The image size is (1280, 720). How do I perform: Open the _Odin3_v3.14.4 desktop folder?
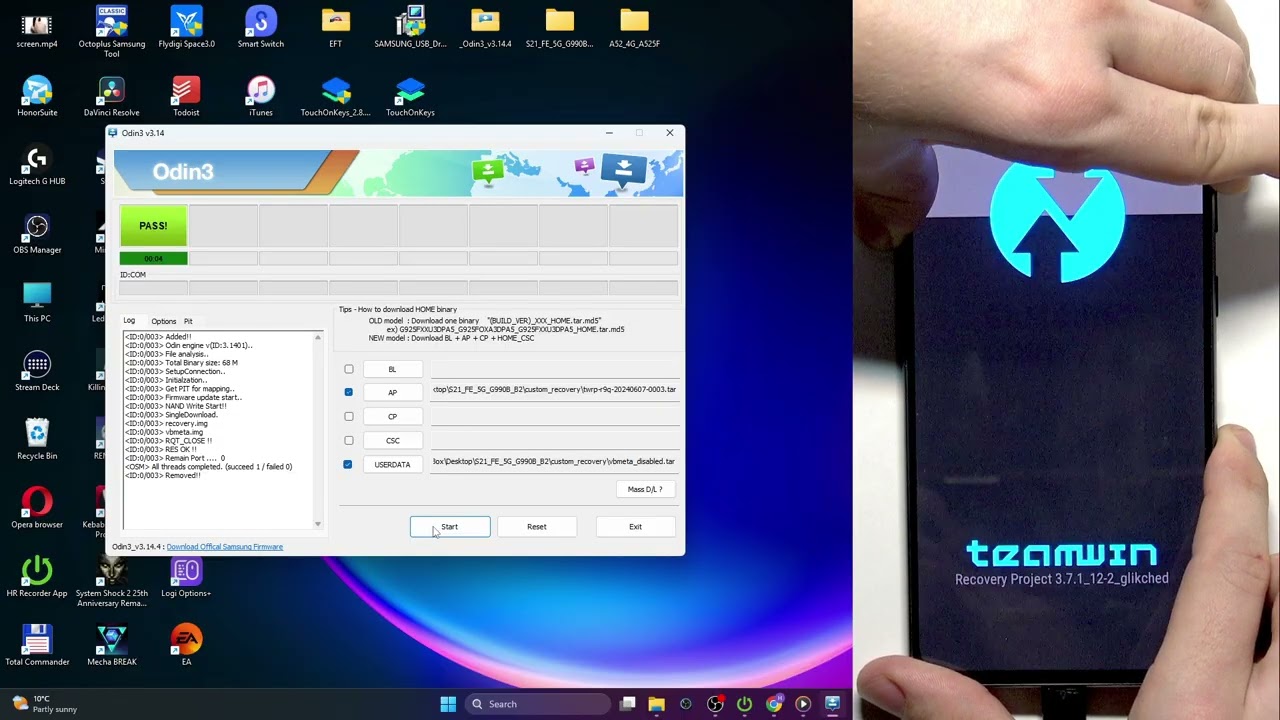[485, 27]
